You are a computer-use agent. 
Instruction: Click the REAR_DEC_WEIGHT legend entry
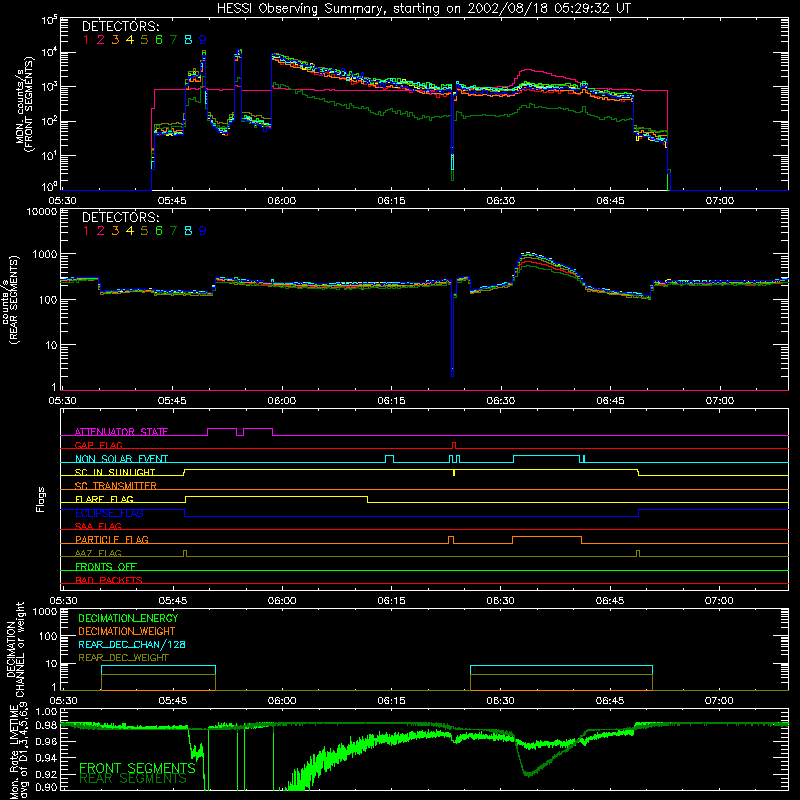(123, 658)
